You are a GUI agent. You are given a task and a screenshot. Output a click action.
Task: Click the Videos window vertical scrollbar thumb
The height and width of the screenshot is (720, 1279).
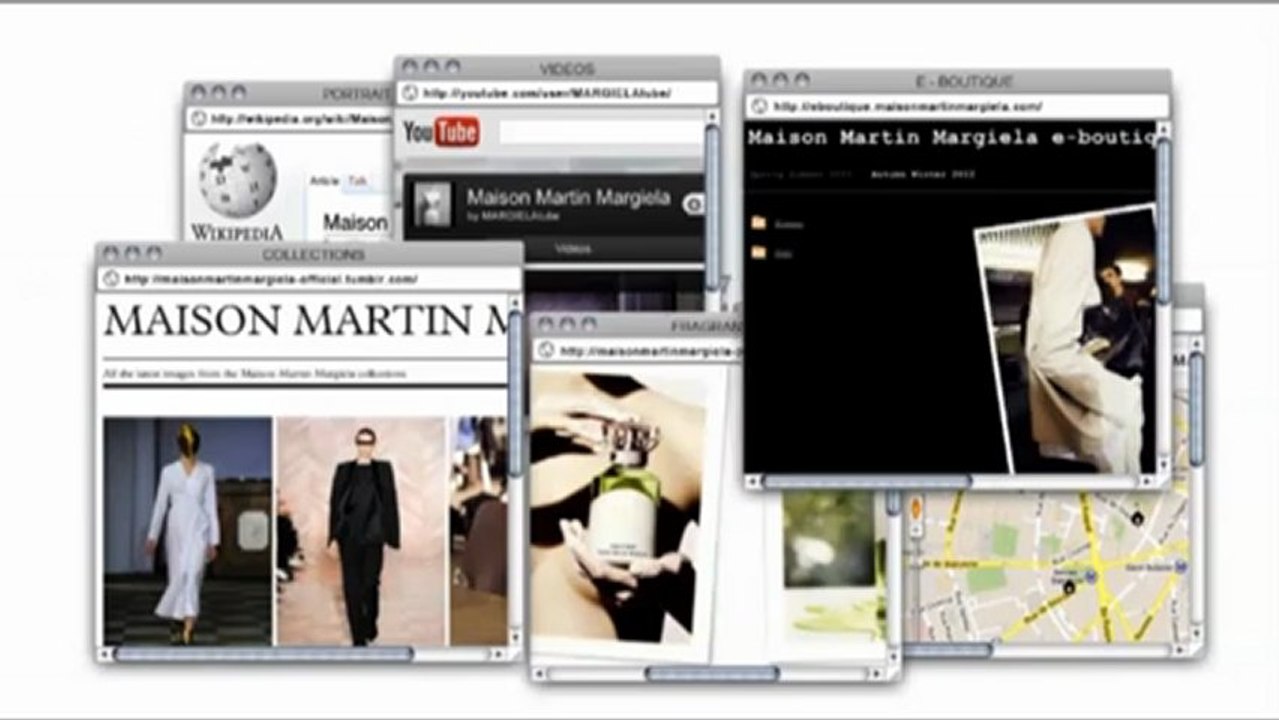click(712, 205)
